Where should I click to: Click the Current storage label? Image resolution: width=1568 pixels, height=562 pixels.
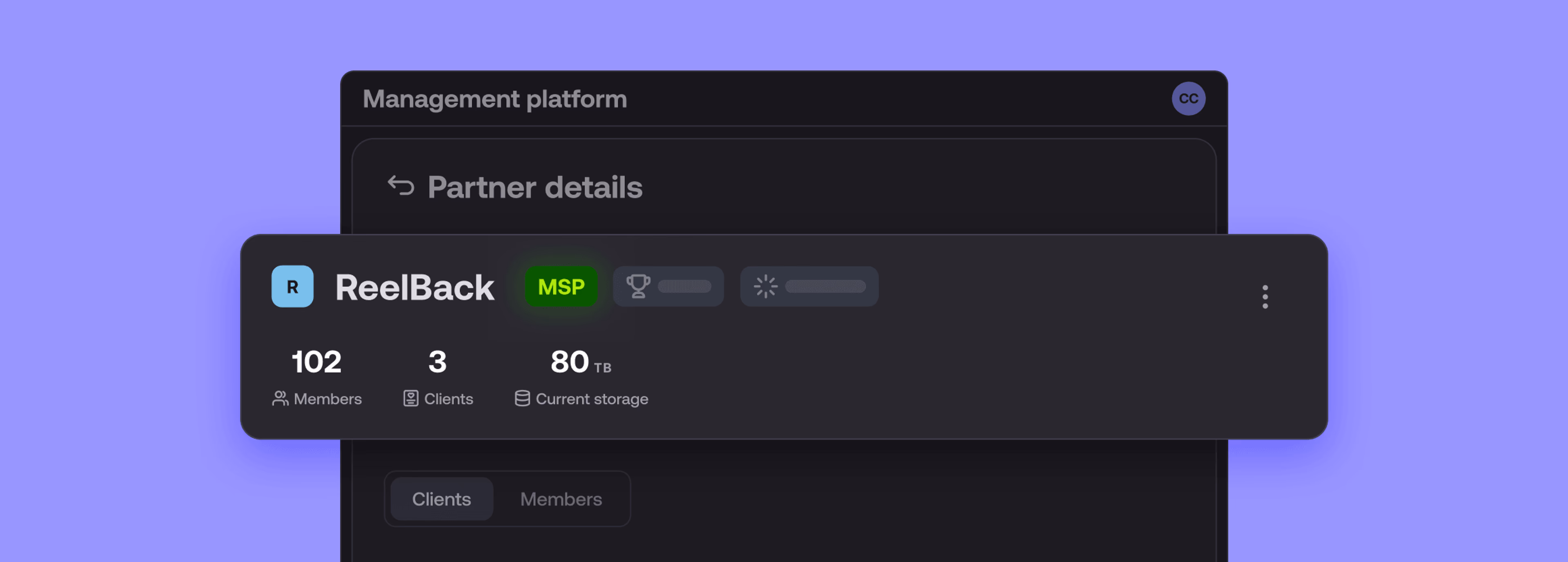(592, 399)
